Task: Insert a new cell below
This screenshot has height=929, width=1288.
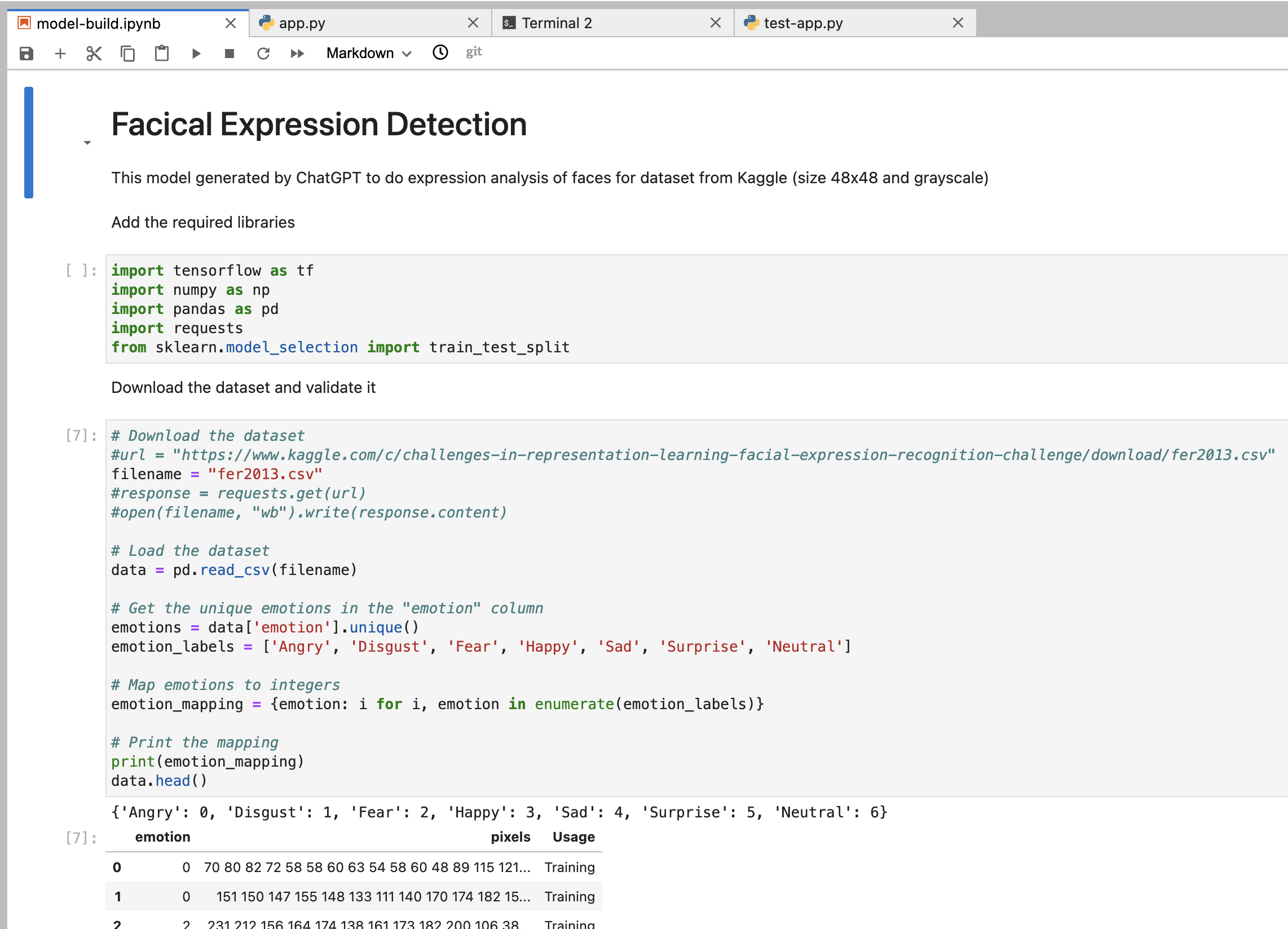Action: (x=60, y=53)
